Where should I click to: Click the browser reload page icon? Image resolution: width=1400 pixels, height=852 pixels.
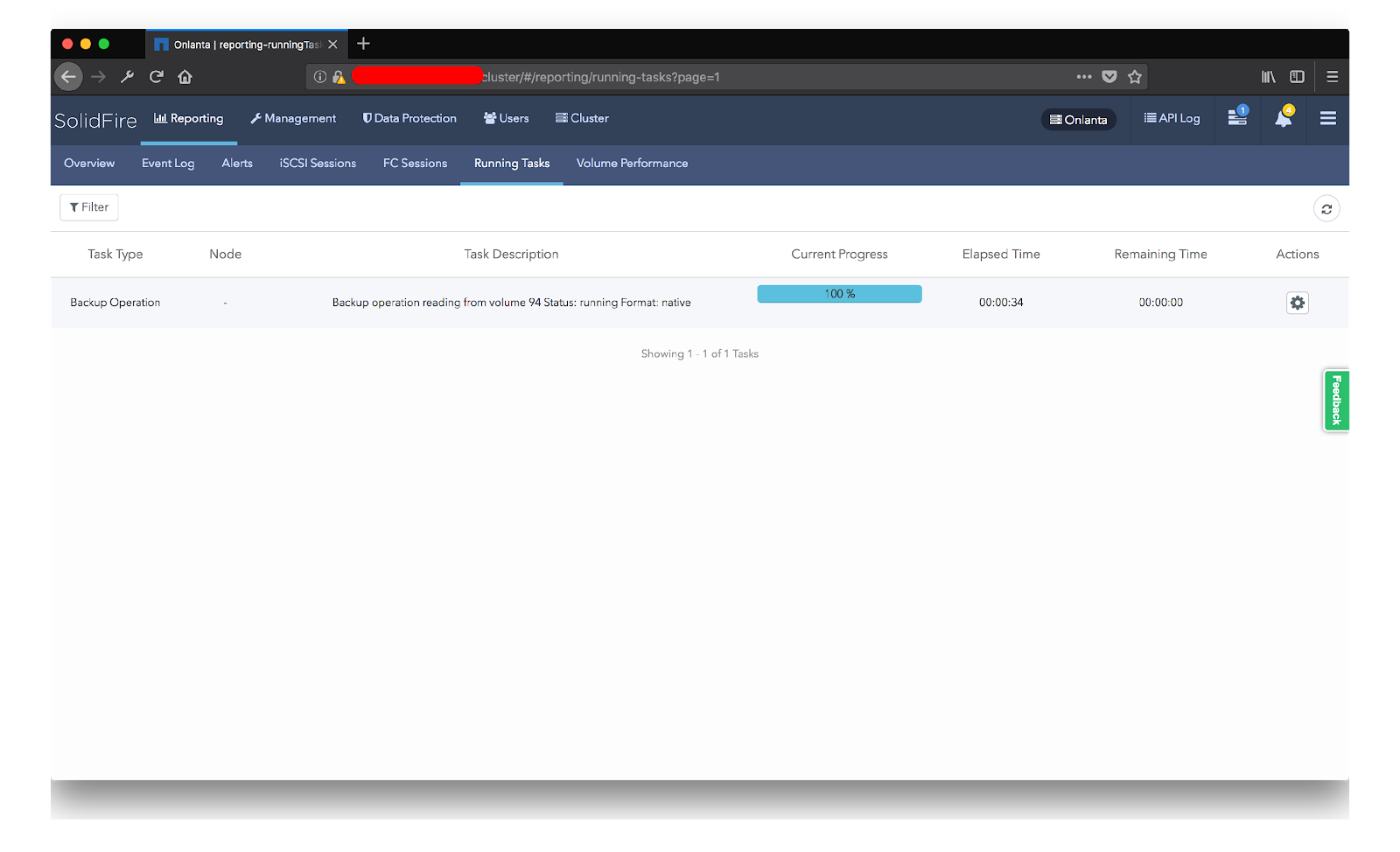156,76
